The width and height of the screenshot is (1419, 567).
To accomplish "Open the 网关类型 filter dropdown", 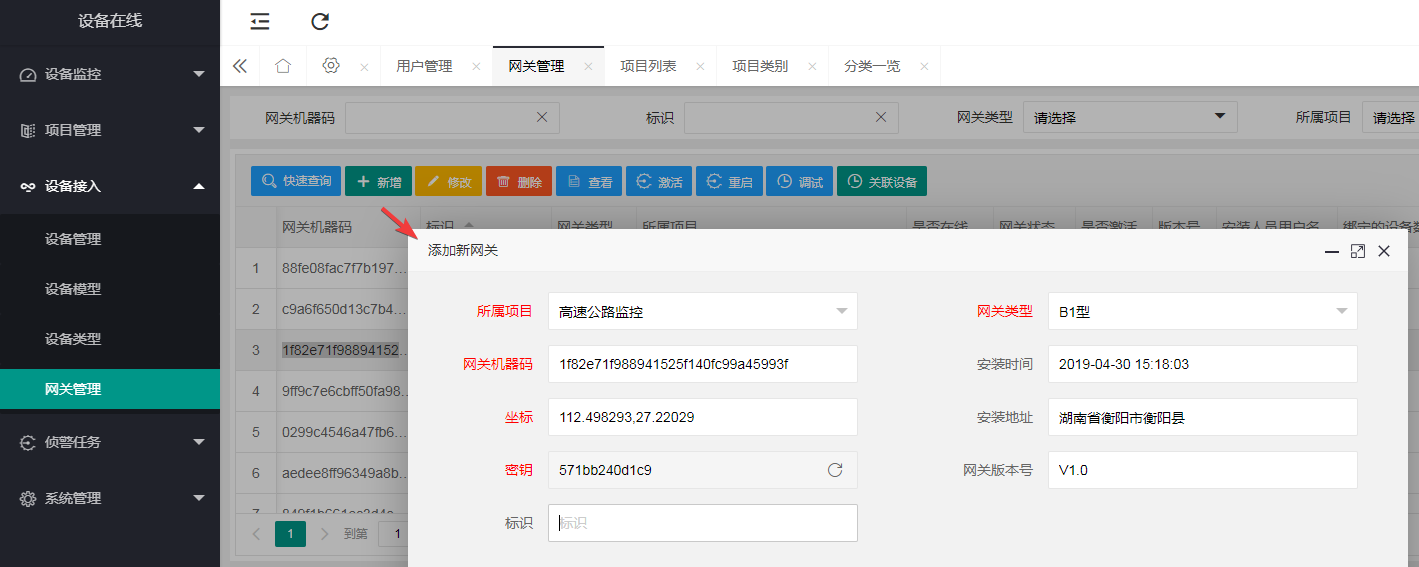I will (x=1130, y=117).
